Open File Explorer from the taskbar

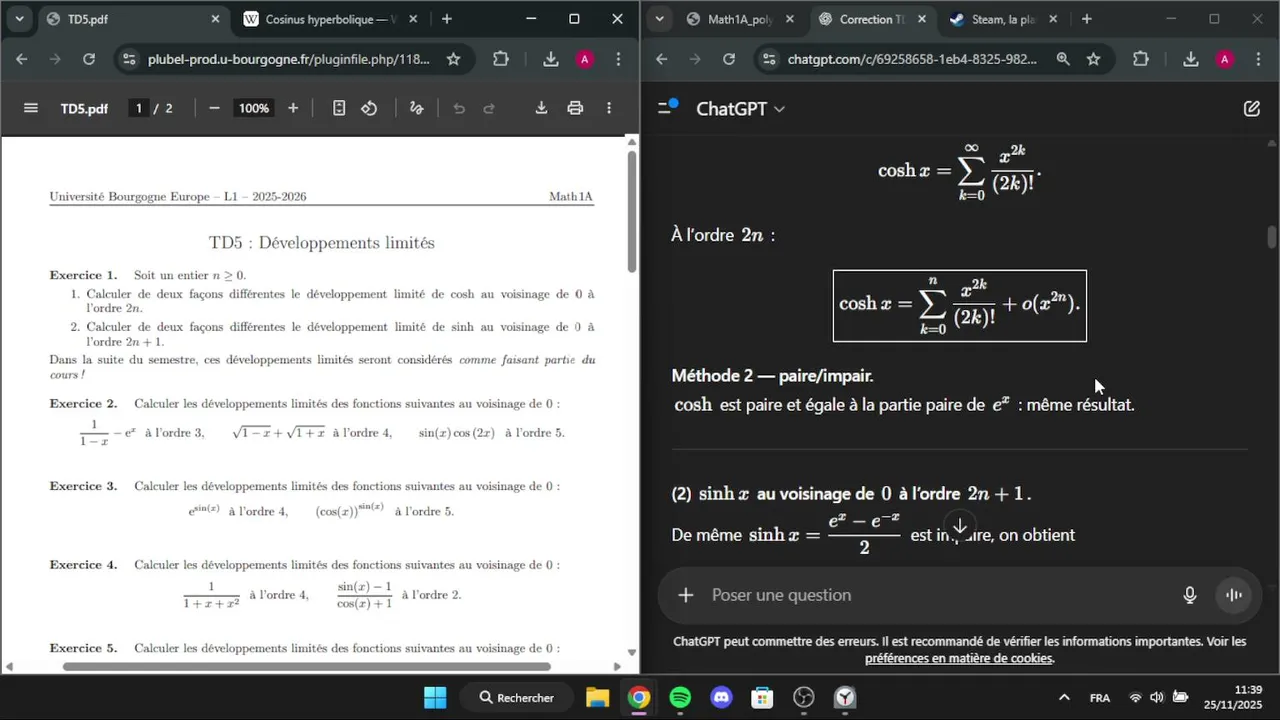pyautogui.click(x=597, y=698)
